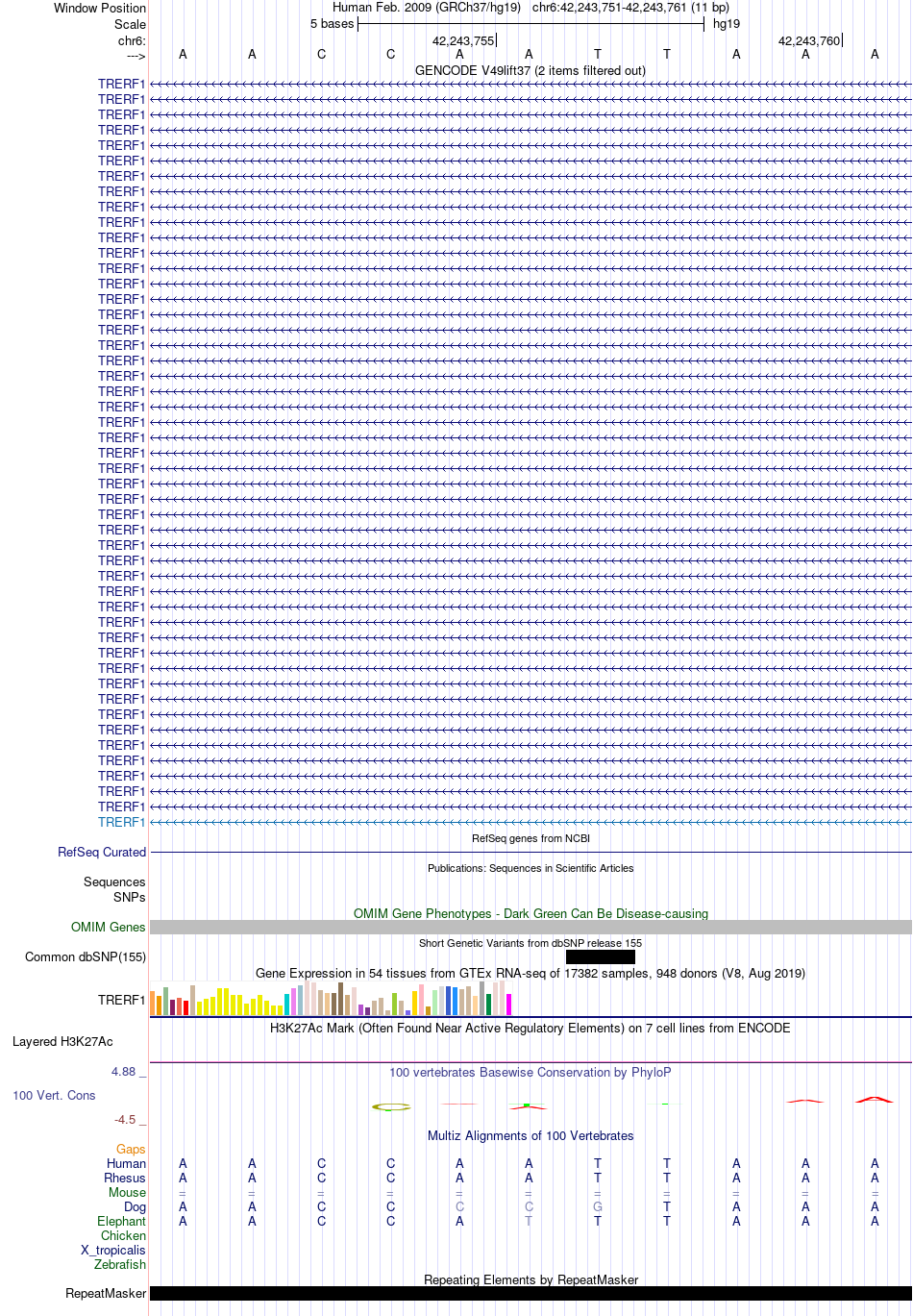Click the Rhesus alignment row label

(x=125, y=1178)
